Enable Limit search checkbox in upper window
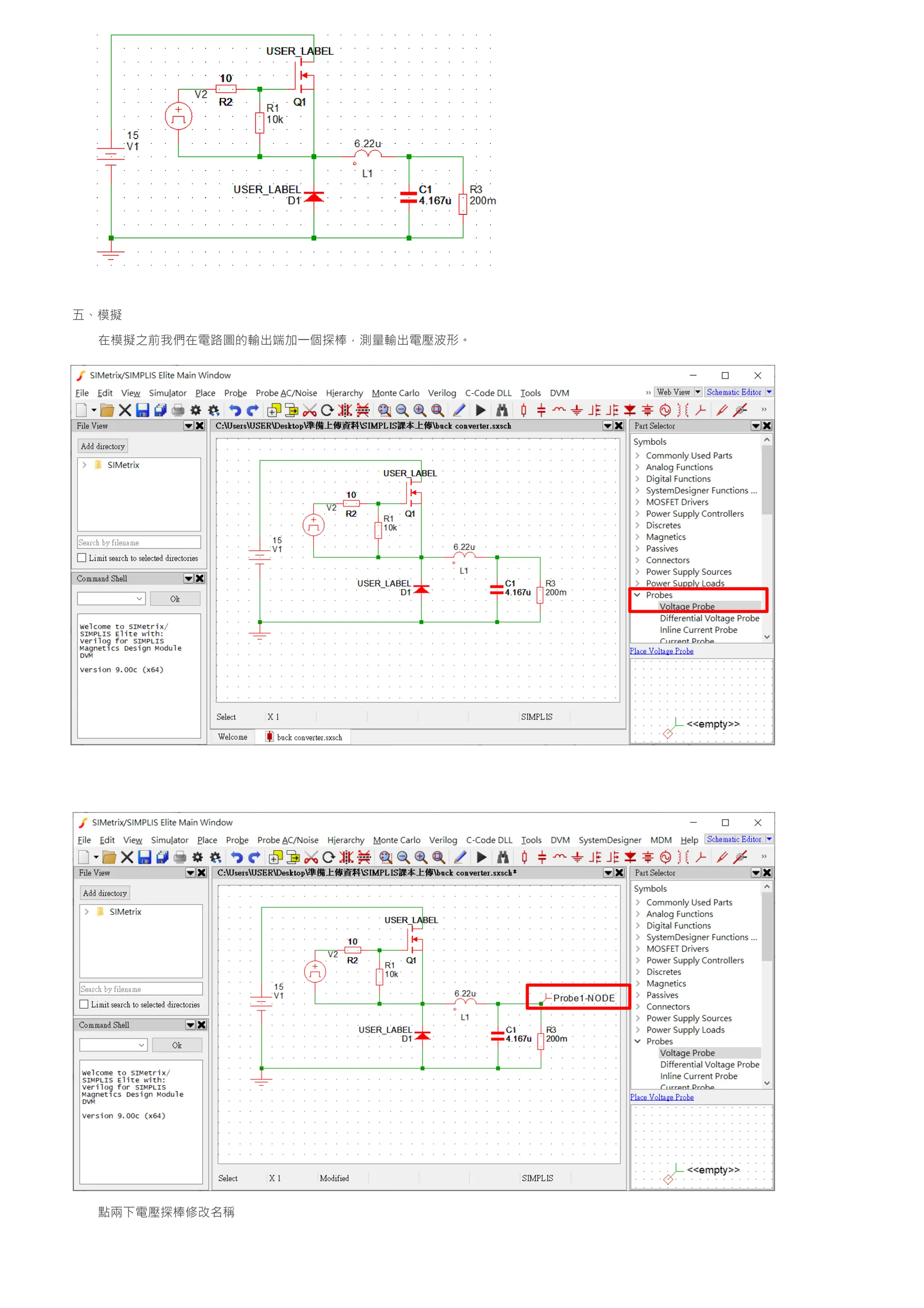924x1308 pixels. [82, 558]
